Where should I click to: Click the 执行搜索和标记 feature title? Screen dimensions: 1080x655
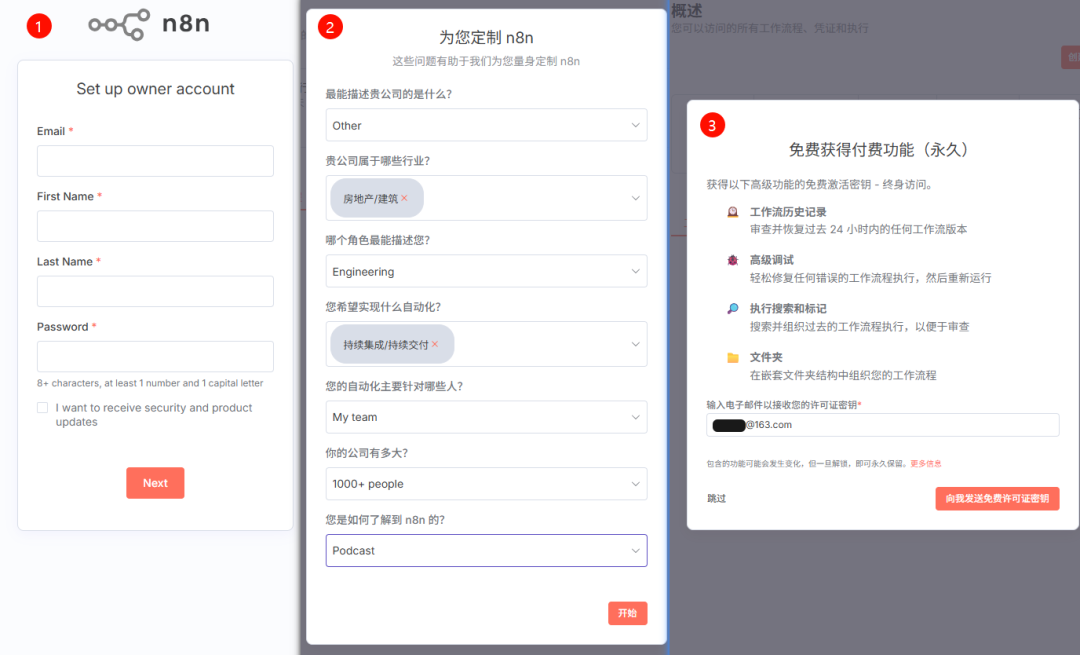pyautogui.click(x=788, y=309)
